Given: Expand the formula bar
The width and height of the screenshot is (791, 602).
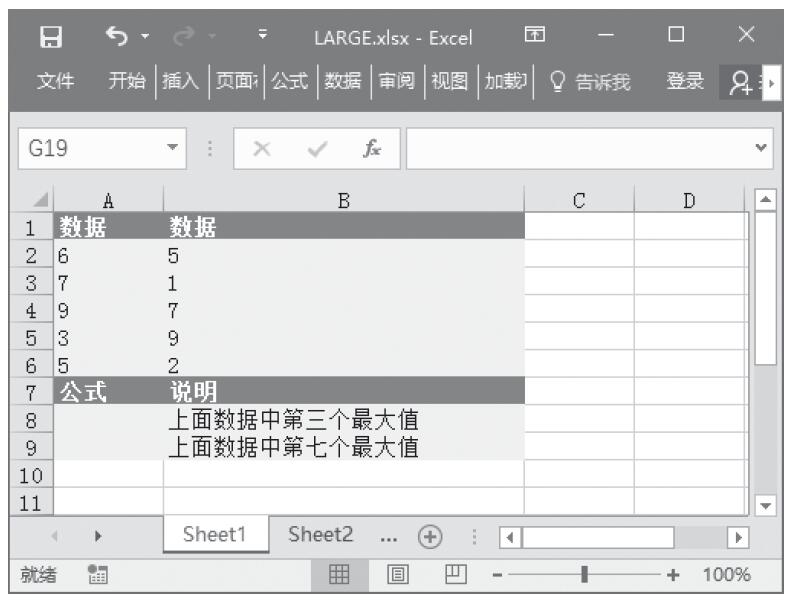Looking at the screenshot, I should point(765,147).
